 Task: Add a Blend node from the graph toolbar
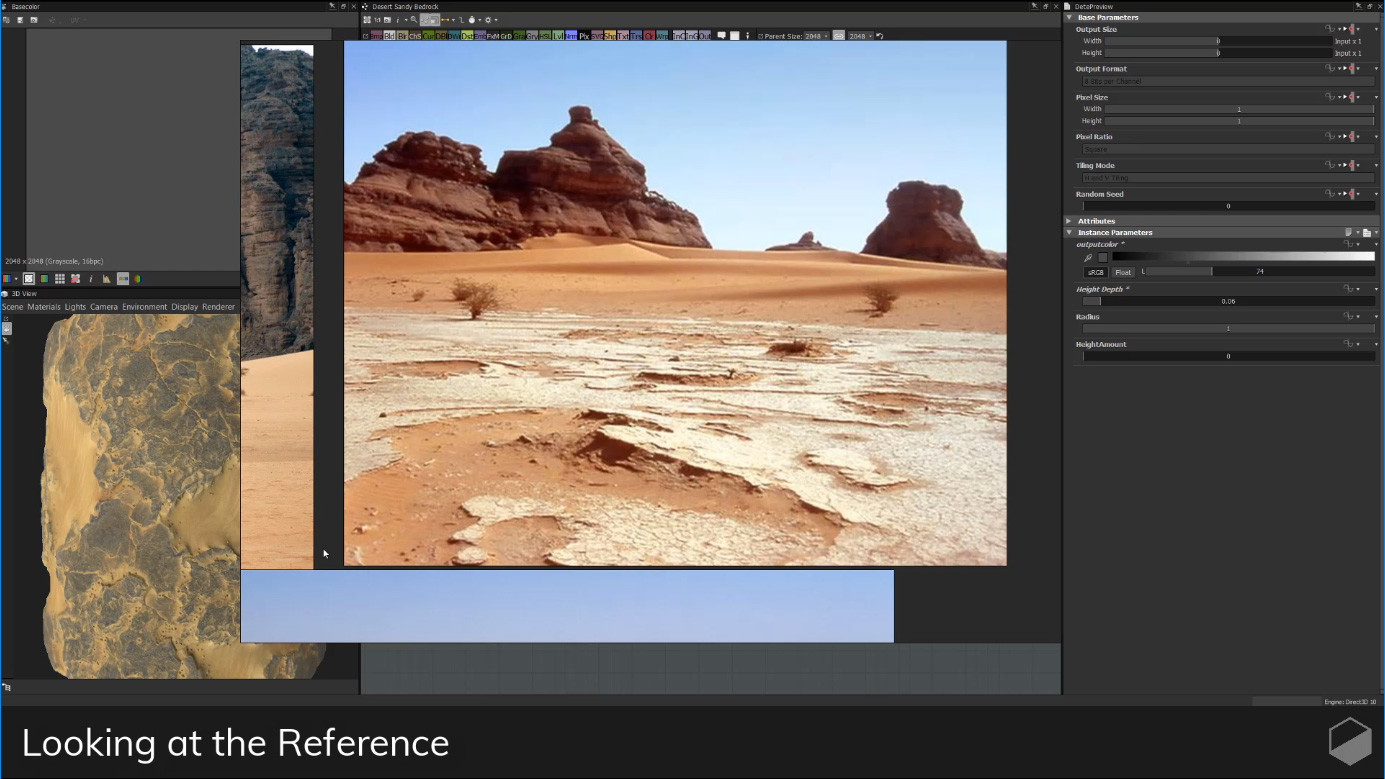coord(389,36)
